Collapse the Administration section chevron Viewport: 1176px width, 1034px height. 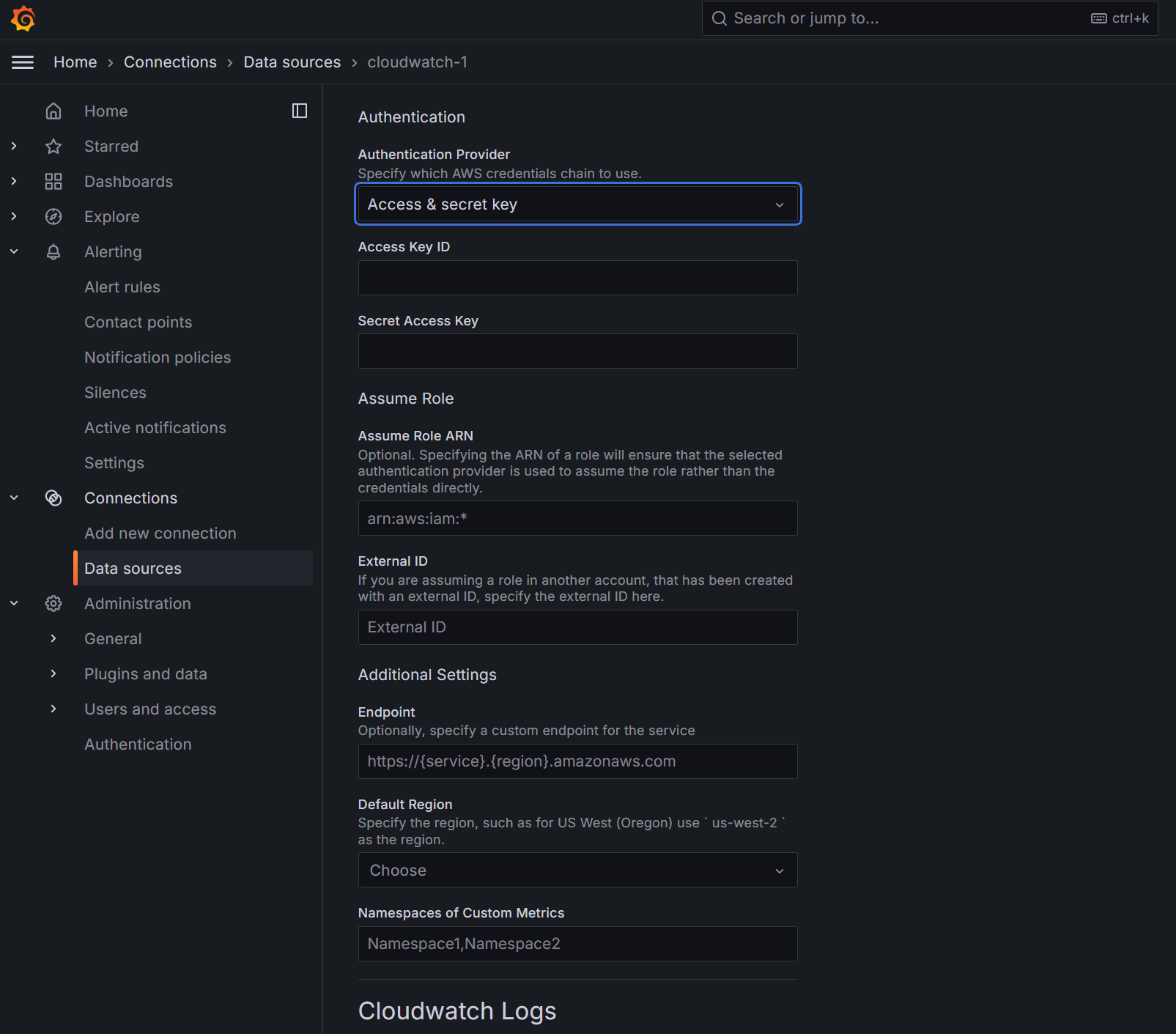(14, 603)
